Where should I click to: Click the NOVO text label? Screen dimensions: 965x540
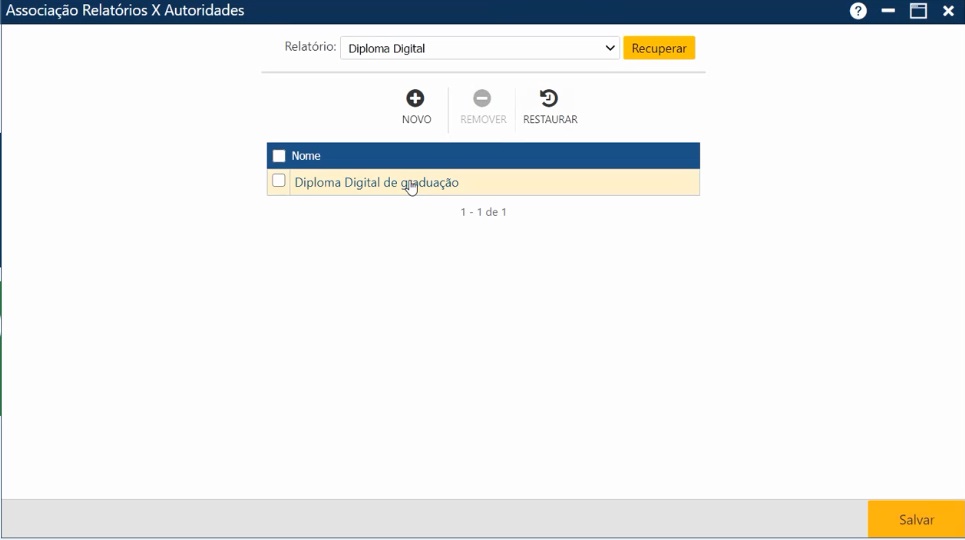click(416, 120)
